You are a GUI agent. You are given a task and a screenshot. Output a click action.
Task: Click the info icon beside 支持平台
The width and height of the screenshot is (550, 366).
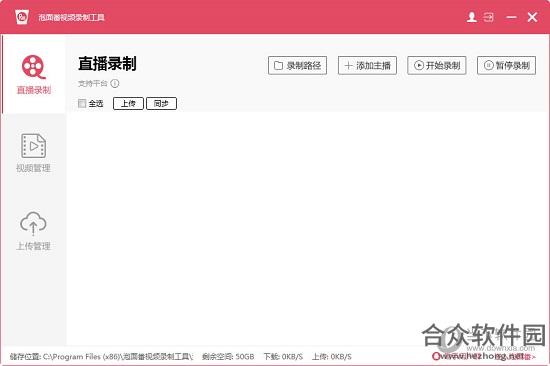pyautogui.click(x=115, y=84)
